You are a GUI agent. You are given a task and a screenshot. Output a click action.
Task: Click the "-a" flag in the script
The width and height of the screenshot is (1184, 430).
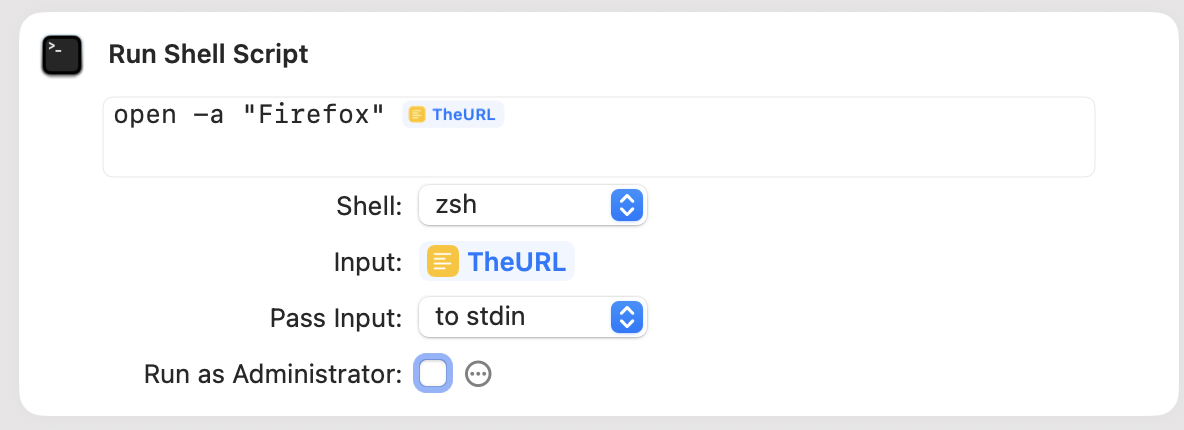pyautogui.click(x=205, y=116)
